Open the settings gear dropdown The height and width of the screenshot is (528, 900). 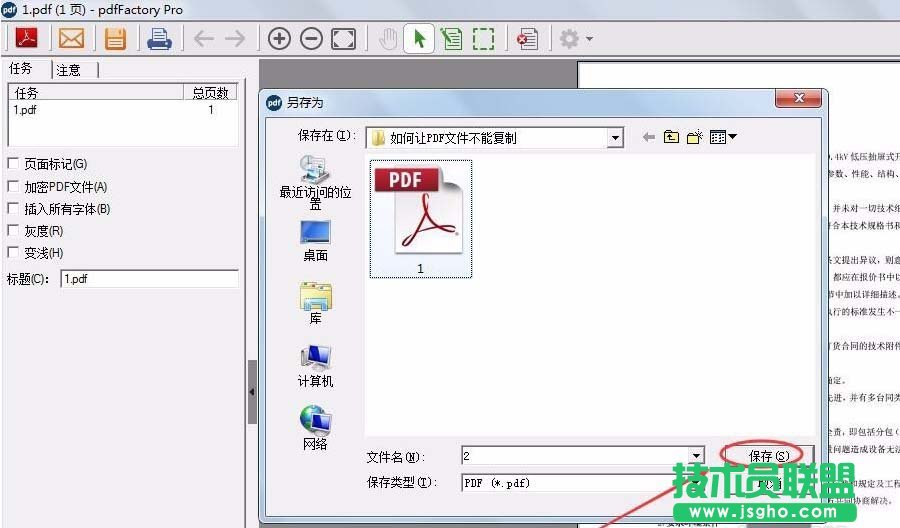(576, 39)
